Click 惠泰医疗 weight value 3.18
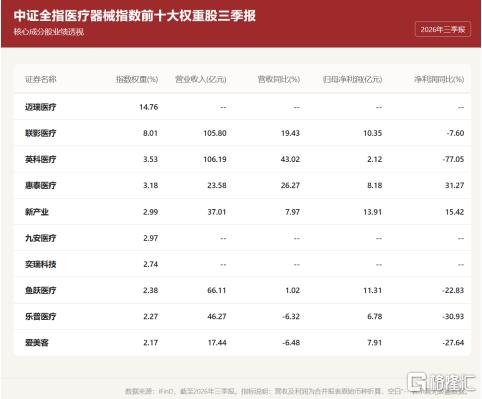The width and height of the screenshot is (482, 399). [150, 185]
